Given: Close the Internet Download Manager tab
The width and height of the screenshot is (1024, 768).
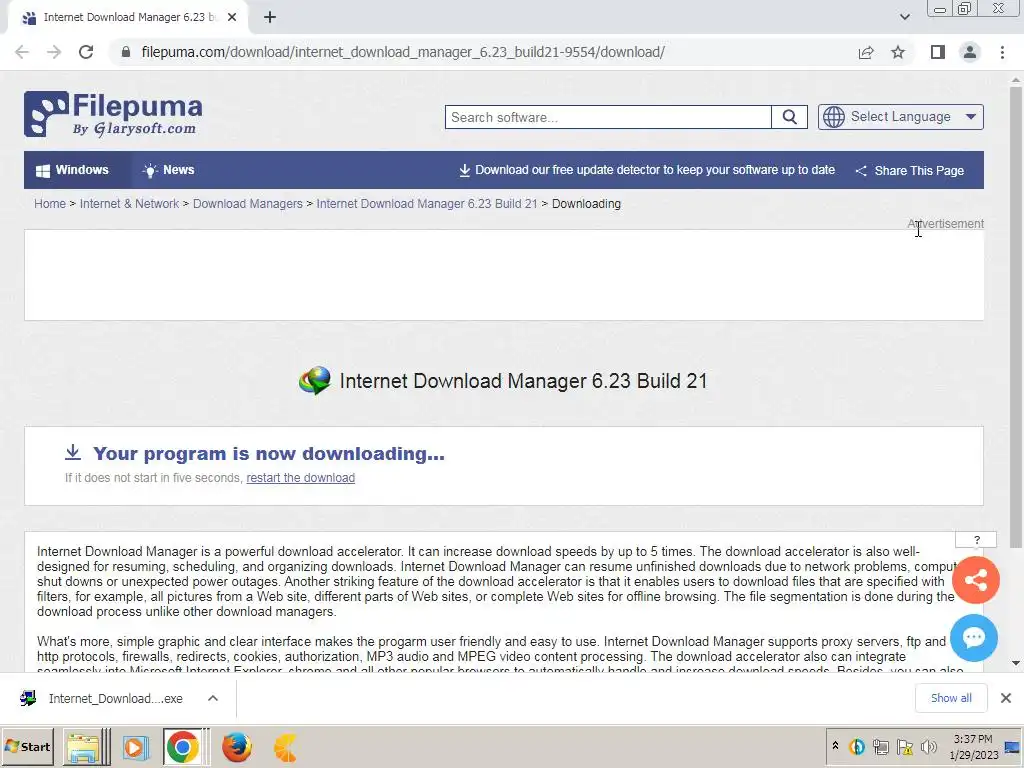Looking at the screenshot, I should (x=232, y=18).
